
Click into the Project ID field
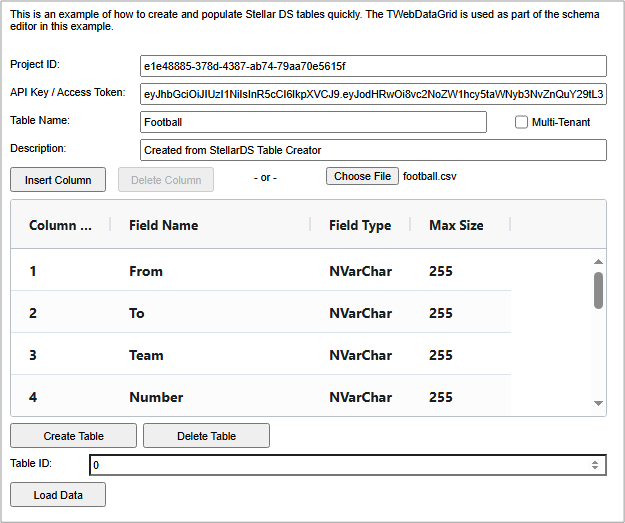click(x=373, y=66)
